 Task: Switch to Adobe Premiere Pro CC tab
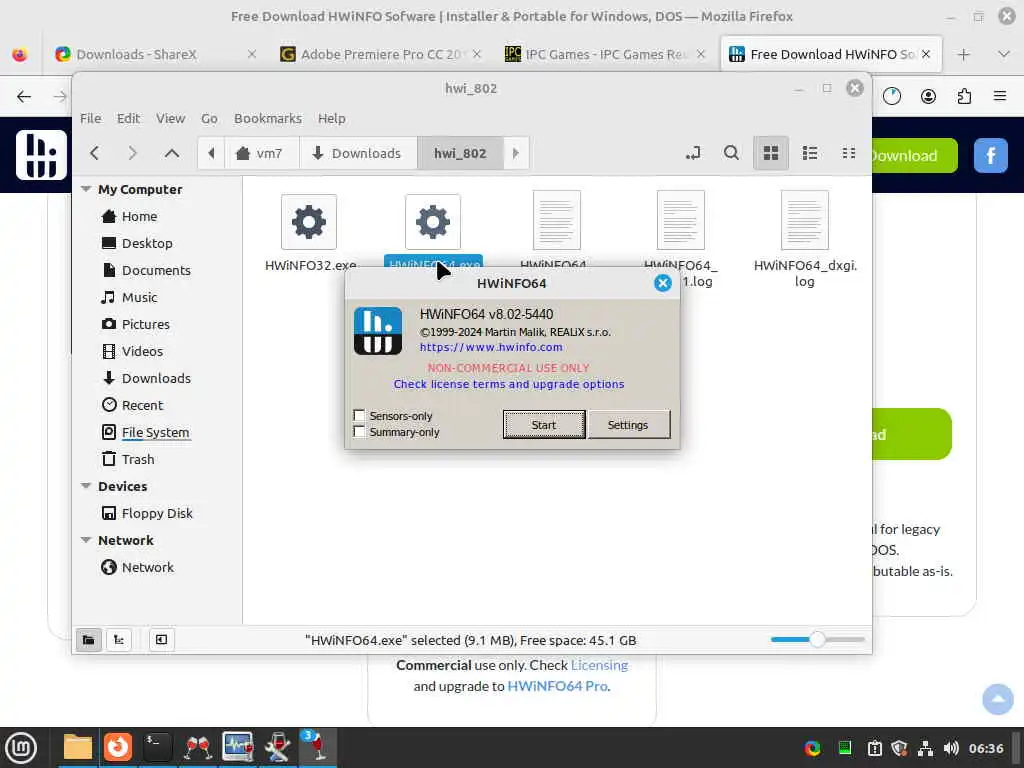(x=381, y=54)
